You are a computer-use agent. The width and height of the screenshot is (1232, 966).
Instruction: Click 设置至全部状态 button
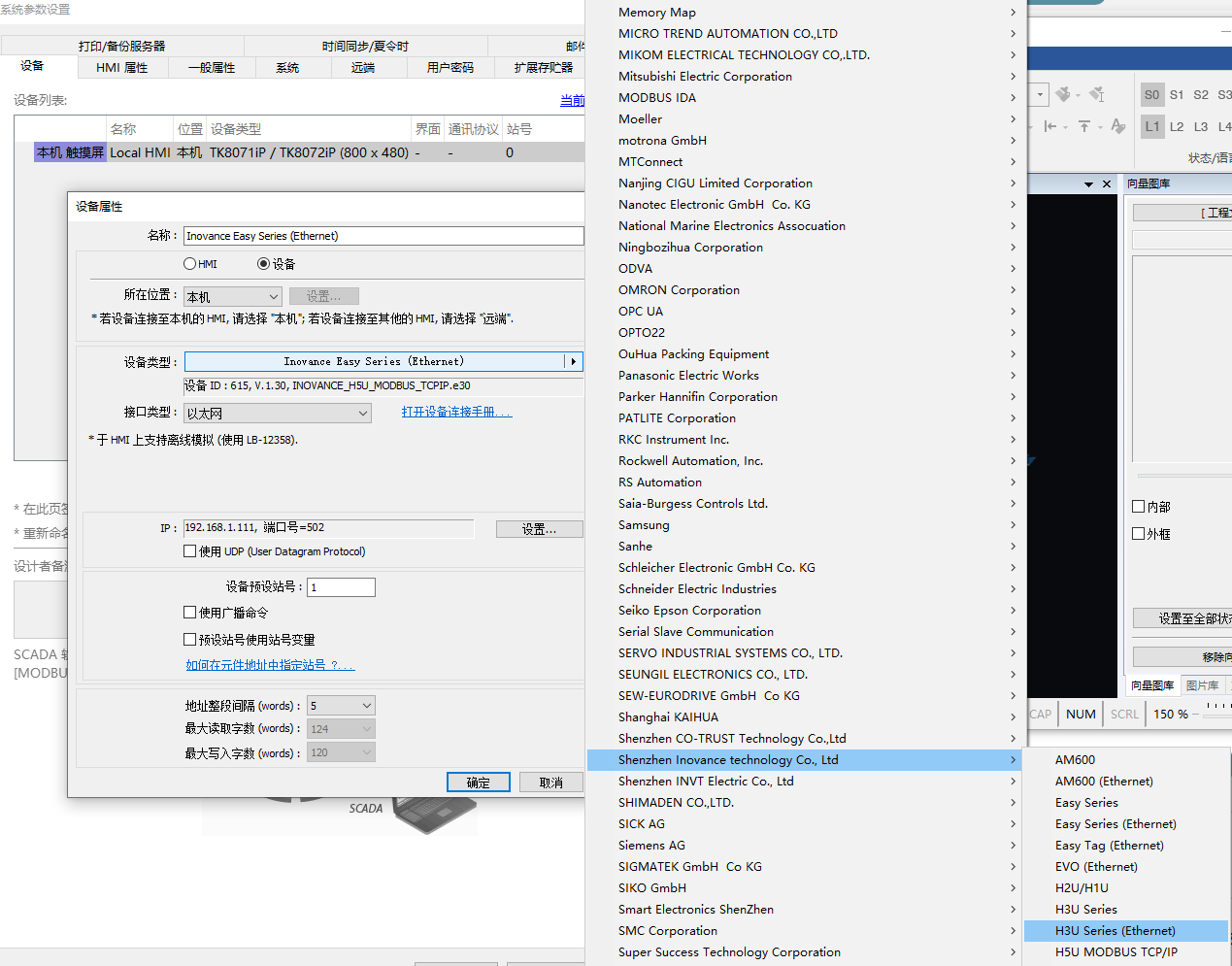point(1182,618)
